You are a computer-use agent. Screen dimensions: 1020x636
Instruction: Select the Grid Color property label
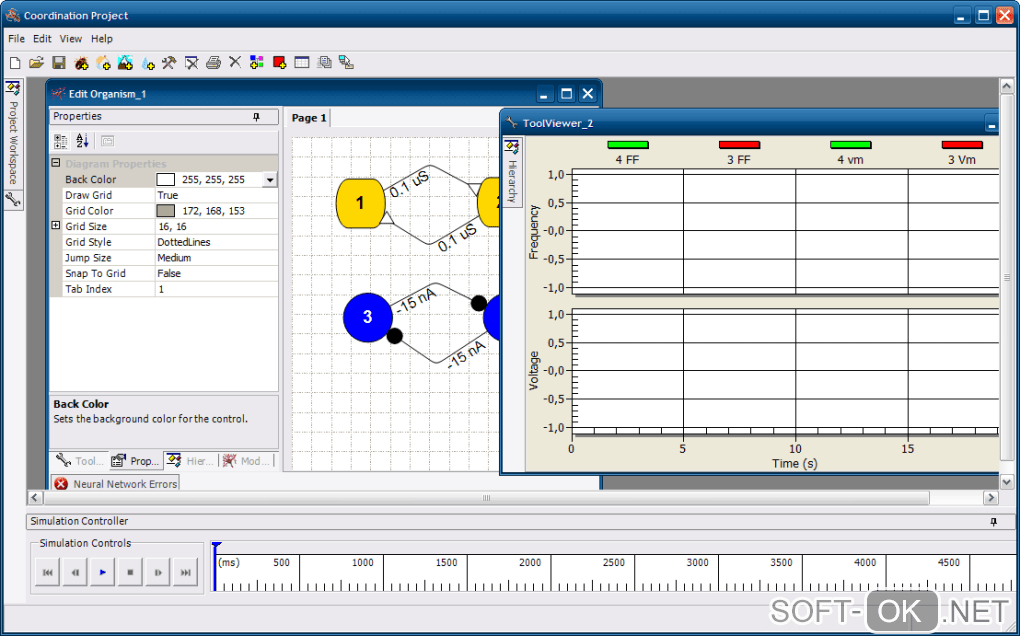[x=89, y=211]
